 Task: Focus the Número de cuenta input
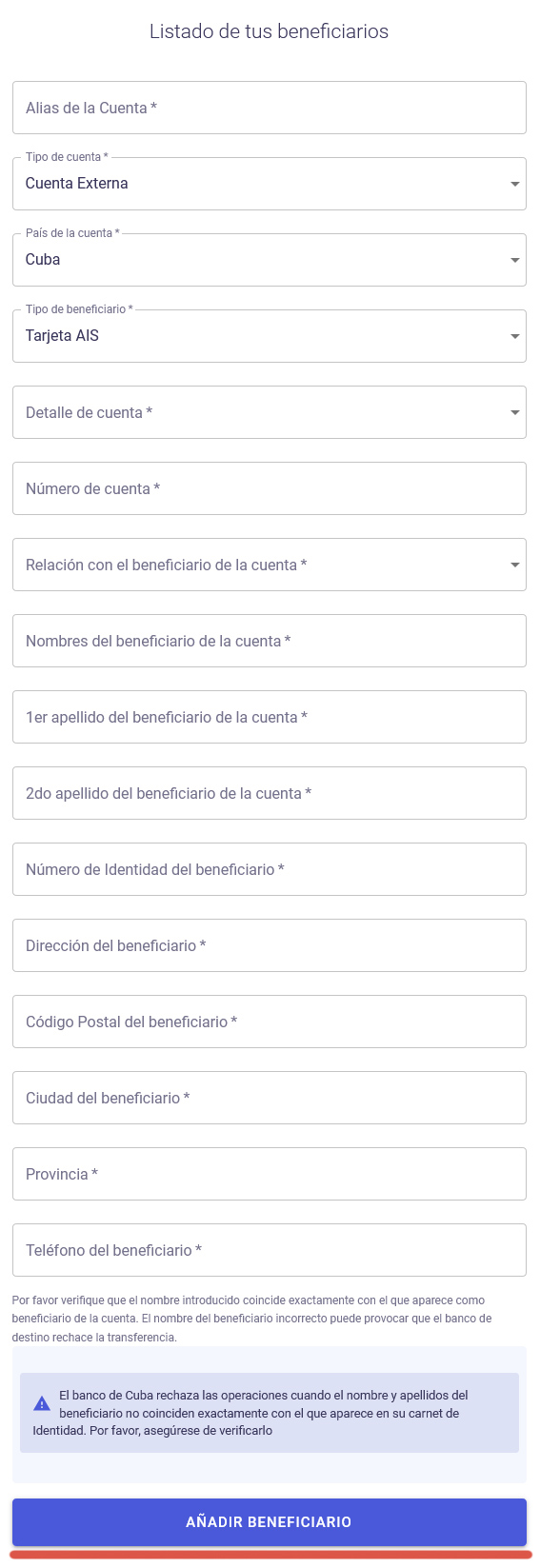(x=270, y=488)
